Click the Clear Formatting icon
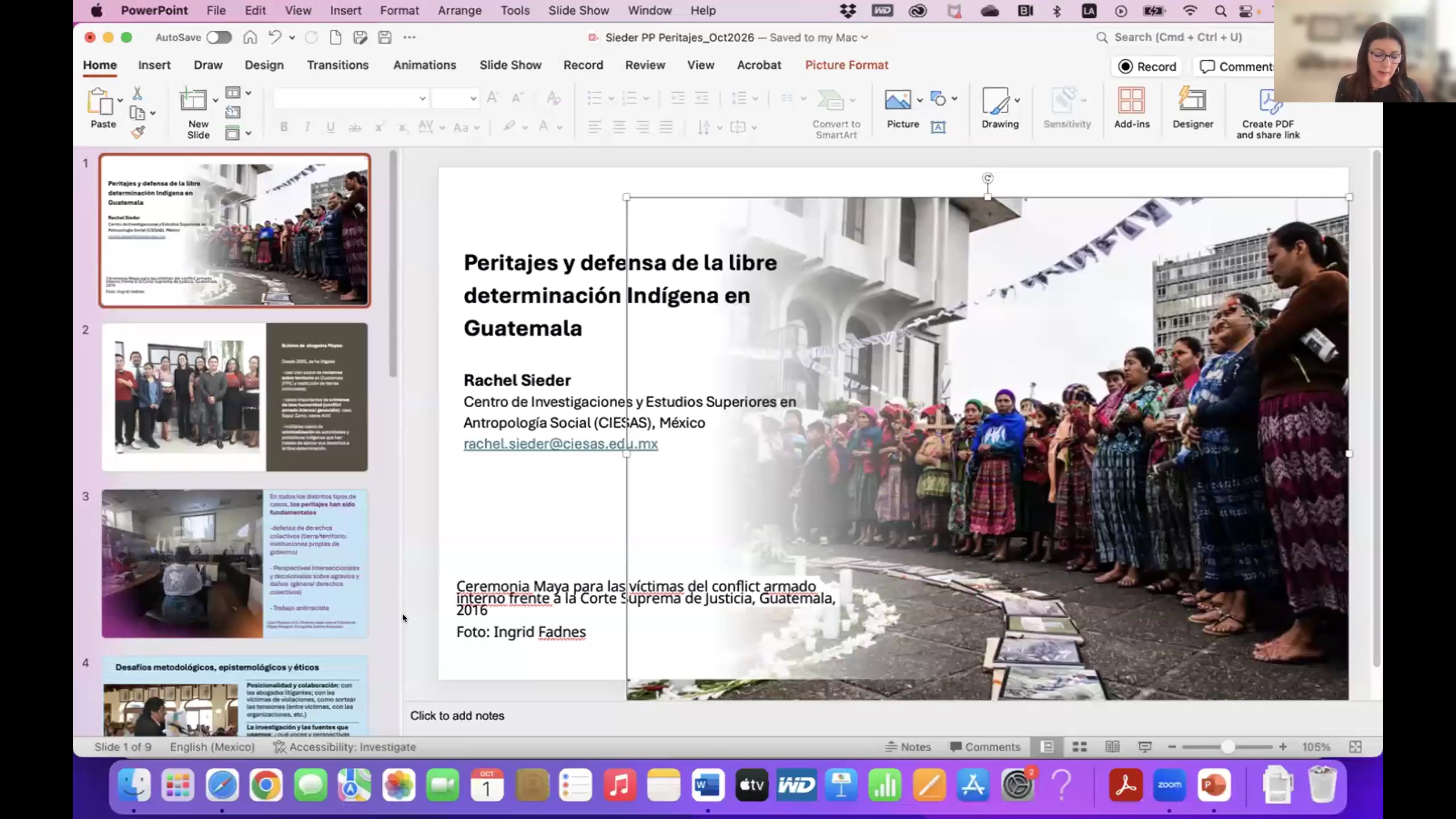 click(553, 98)
